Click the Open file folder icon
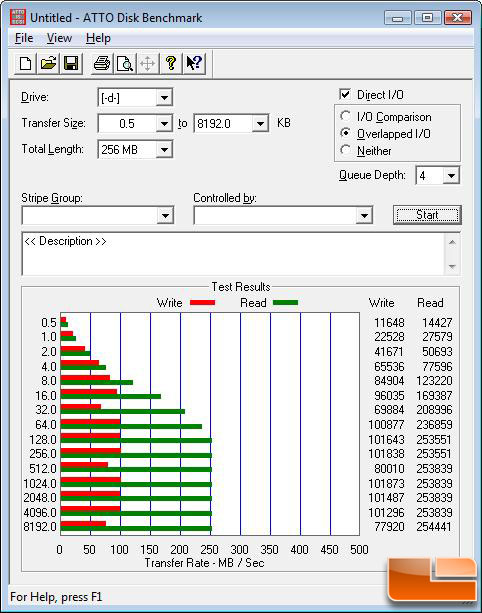 (x=48, y=63)
